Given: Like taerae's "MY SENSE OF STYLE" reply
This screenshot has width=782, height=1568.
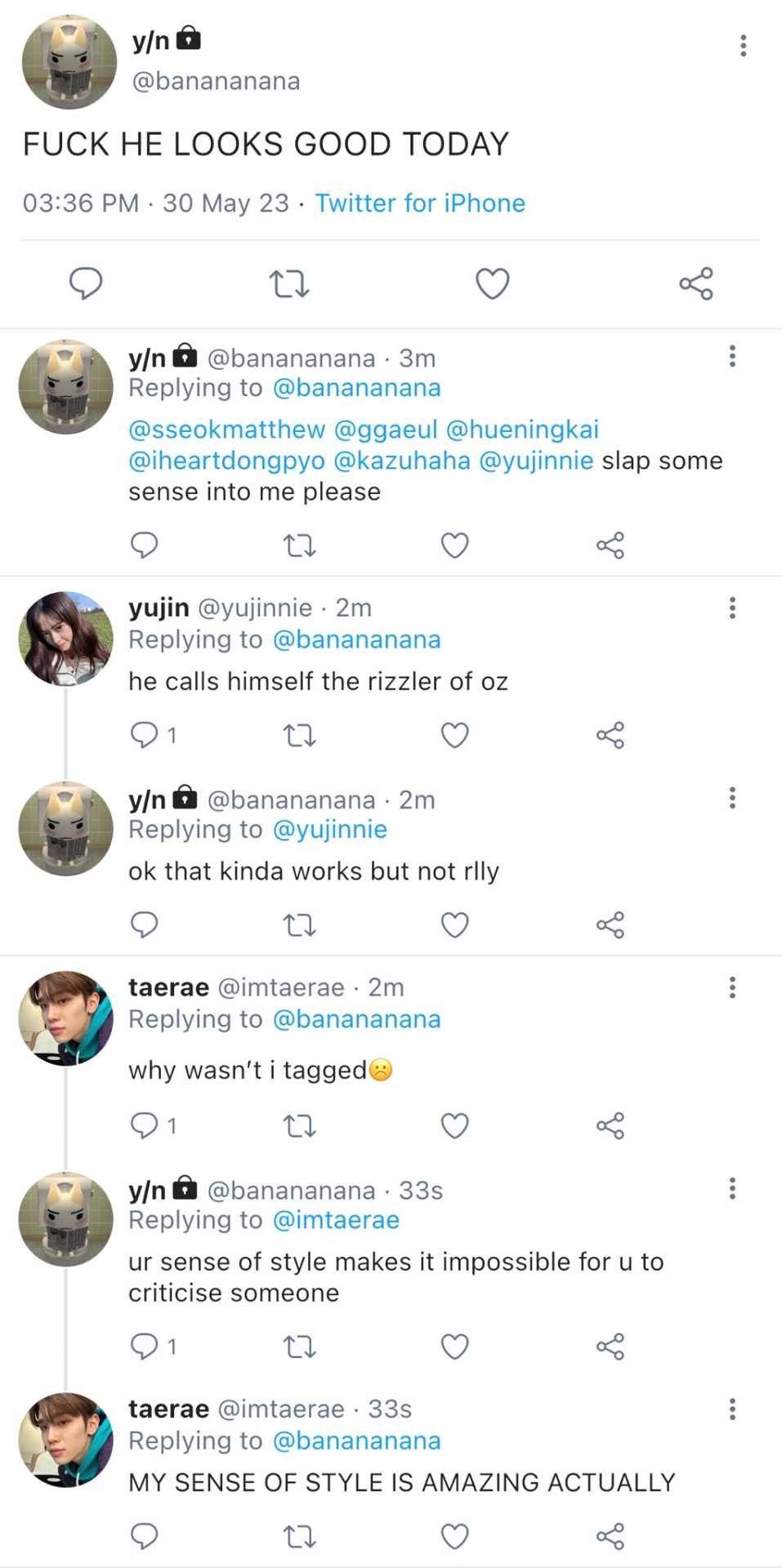Looking at the screenshot, I should click(x=454, y=1537).
